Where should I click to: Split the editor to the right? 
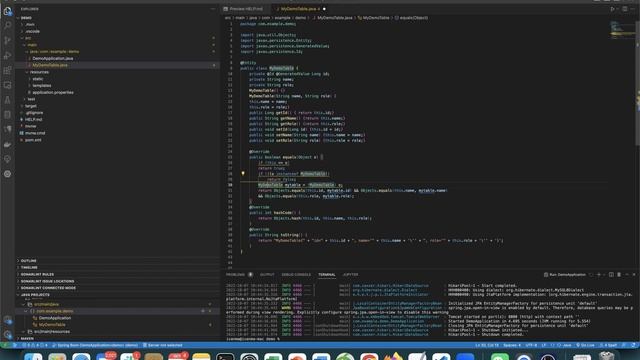625,9
